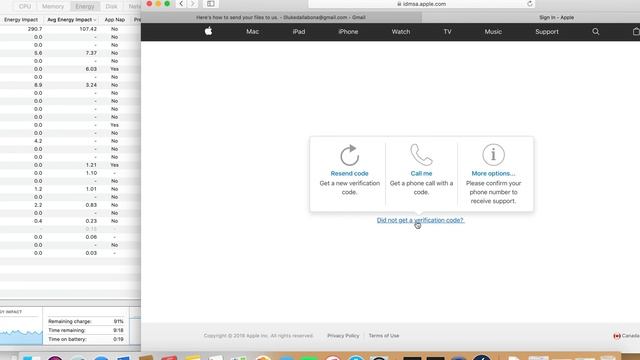The image size is (640, 360).
Task: Select the Energy tab in Activity Monitor
Action: click(x=84, y=6)
